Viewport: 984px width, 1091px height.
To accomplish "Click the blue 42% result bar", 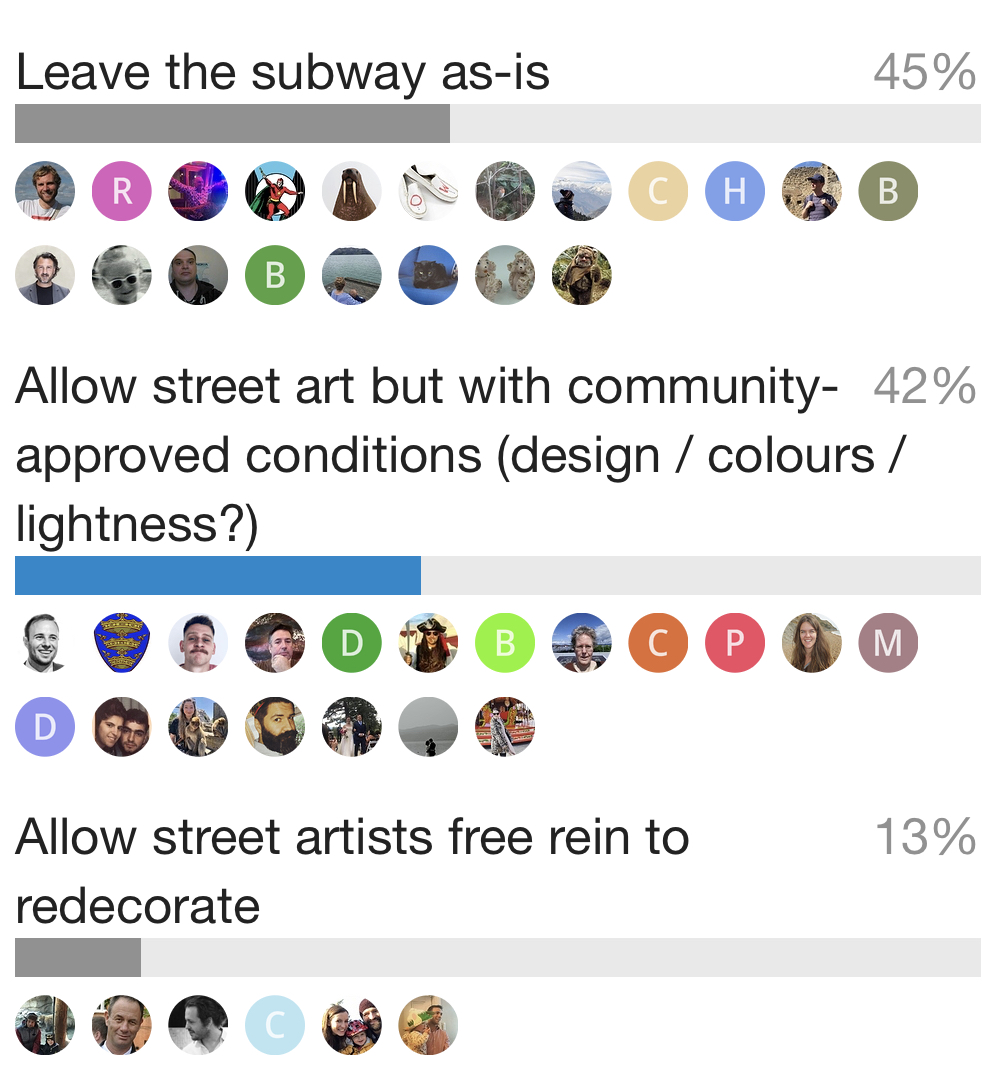I will (218, 575).
